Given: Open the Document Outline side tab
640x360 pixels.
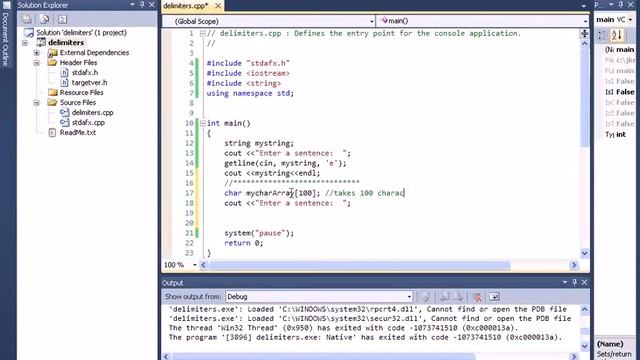Looking at the screenshot, I should tap(5, 39).
